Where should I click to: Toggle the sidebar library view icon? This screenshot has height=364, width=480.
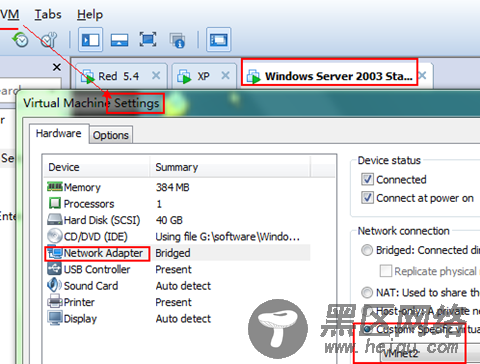pos(90,40)
